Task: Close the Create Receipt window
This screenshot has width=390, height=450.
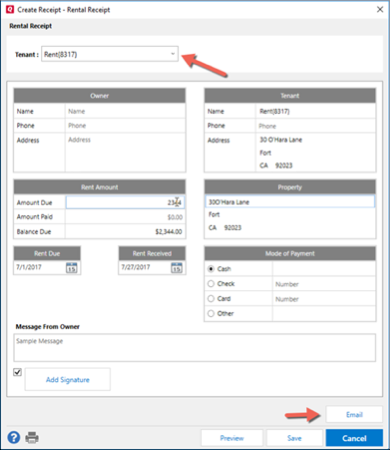Action: pyautogui.click(x=380, y=9)
